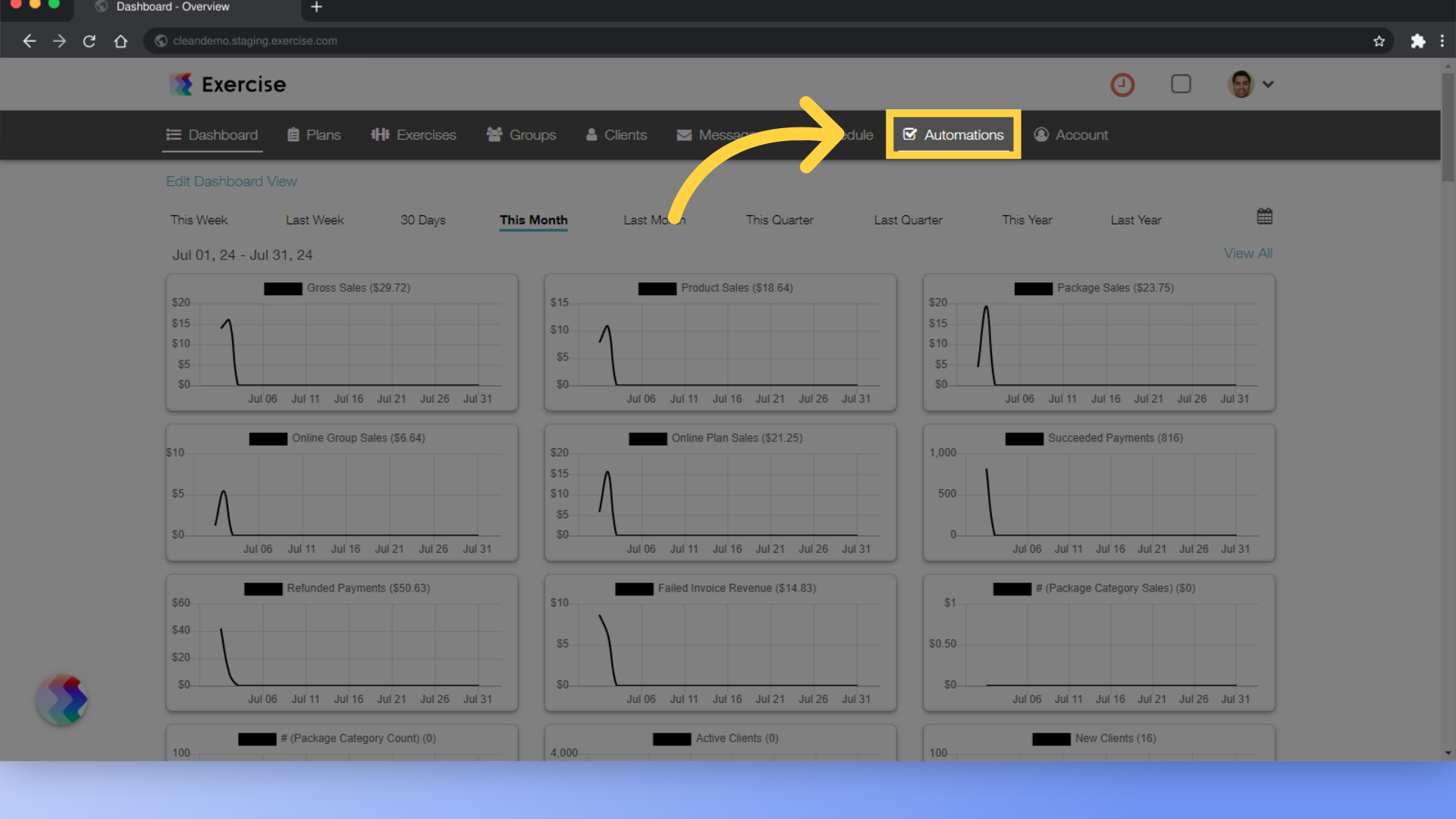Click the View All link
This screenshot has height=819, width=1456.
pos(1247,253)
